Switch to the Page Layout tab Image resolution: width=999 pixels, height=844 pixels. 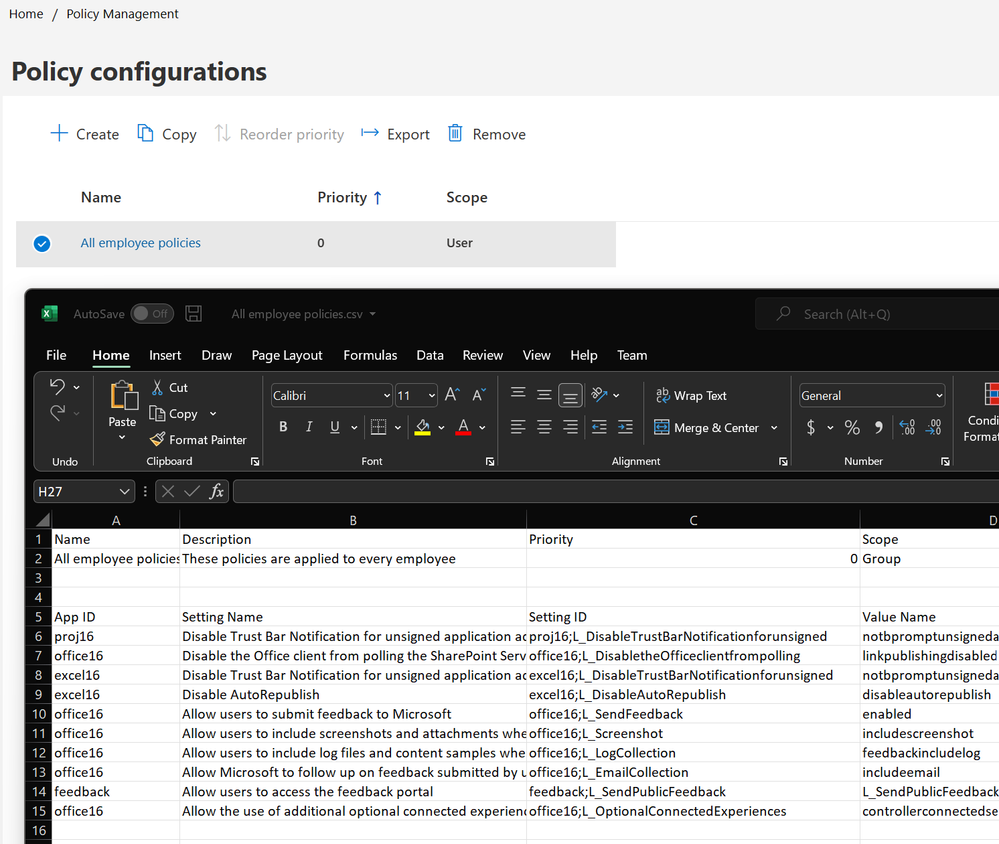coord(287,355)
